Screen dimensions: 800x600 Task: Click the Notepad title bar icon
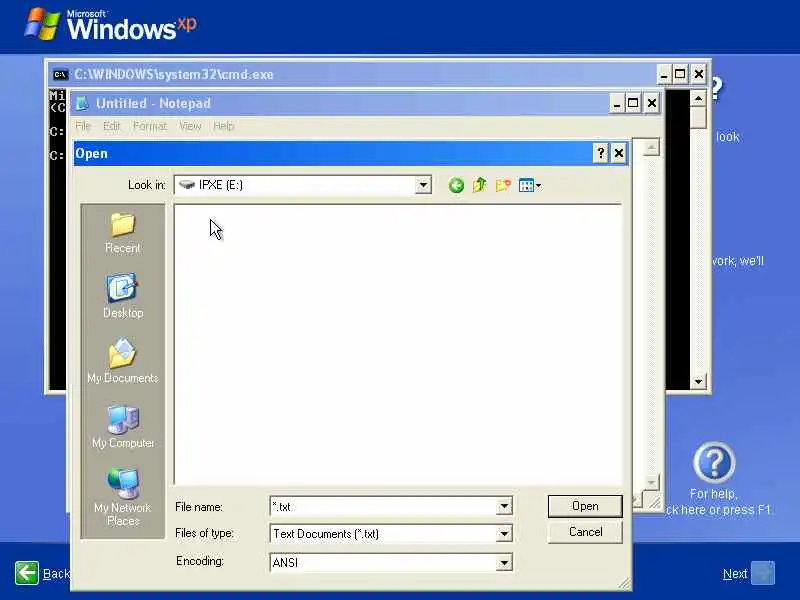[82, 103]
